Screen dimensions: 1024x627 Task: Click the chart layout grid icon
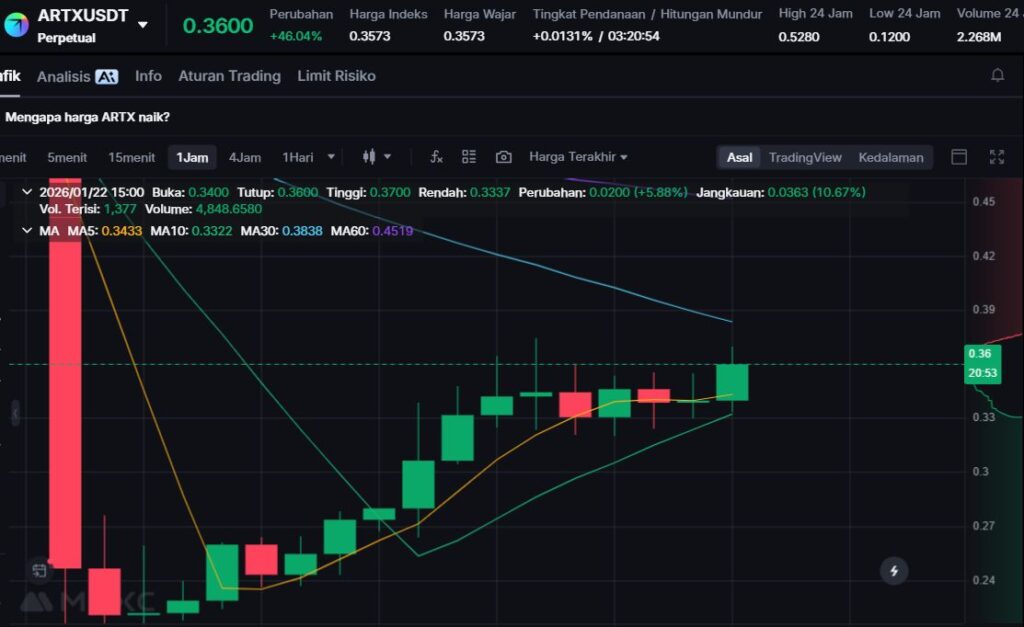pyautogui.click(x=469, y=157)
